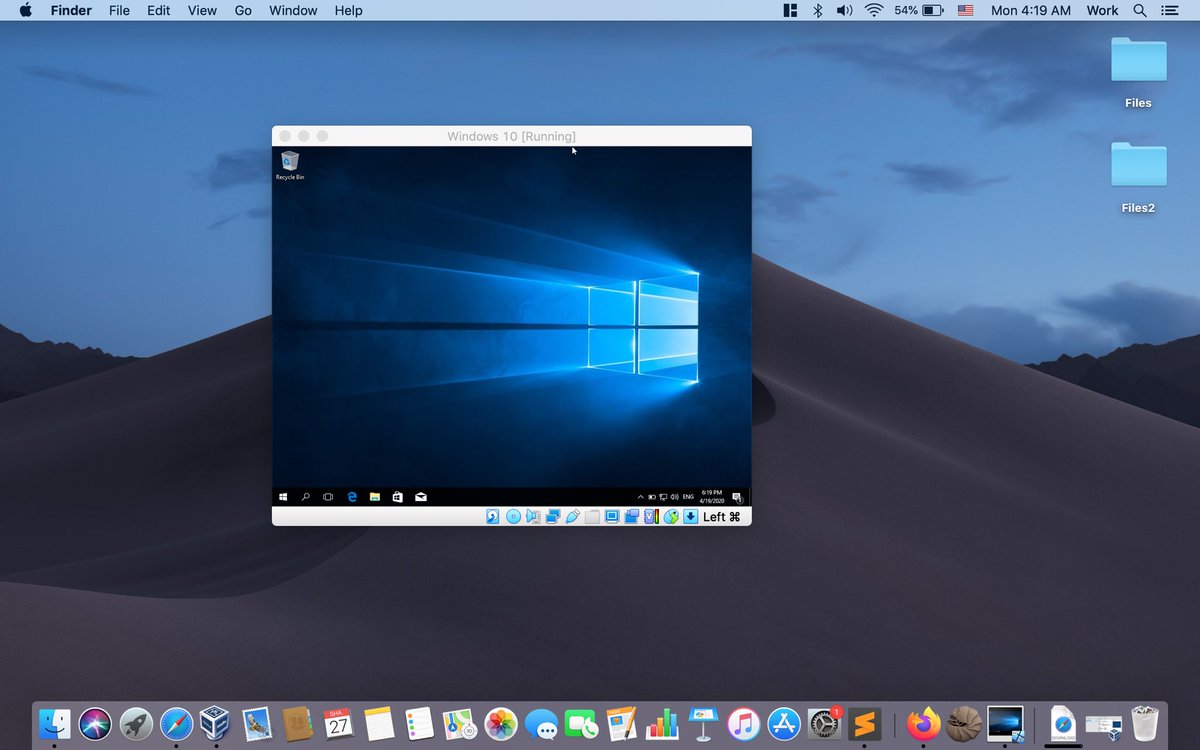
Task: Open the Windows Start button in the VM
Action: tap(283, 497)
